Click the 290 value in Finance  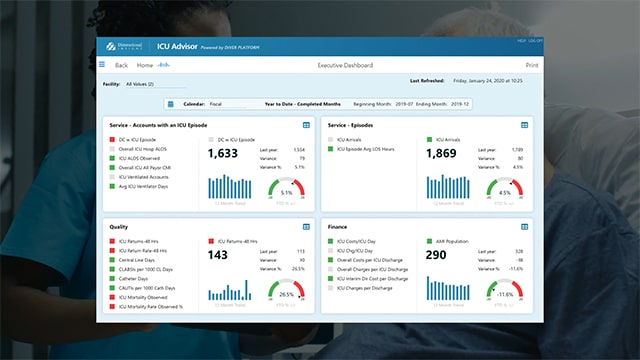click(436, 255)
